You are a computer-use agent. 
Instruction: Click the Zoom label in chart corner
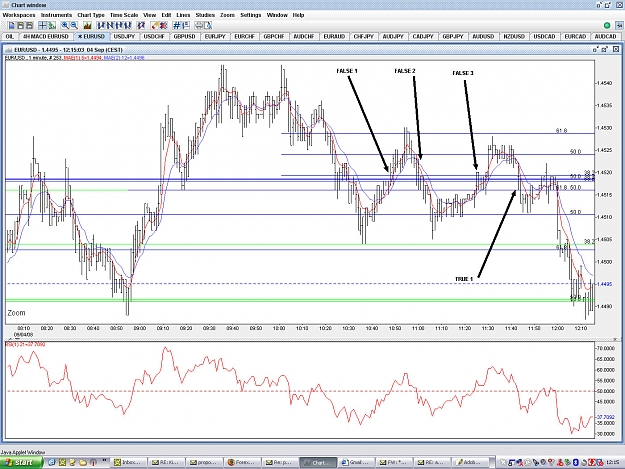[x=16, y=313]
